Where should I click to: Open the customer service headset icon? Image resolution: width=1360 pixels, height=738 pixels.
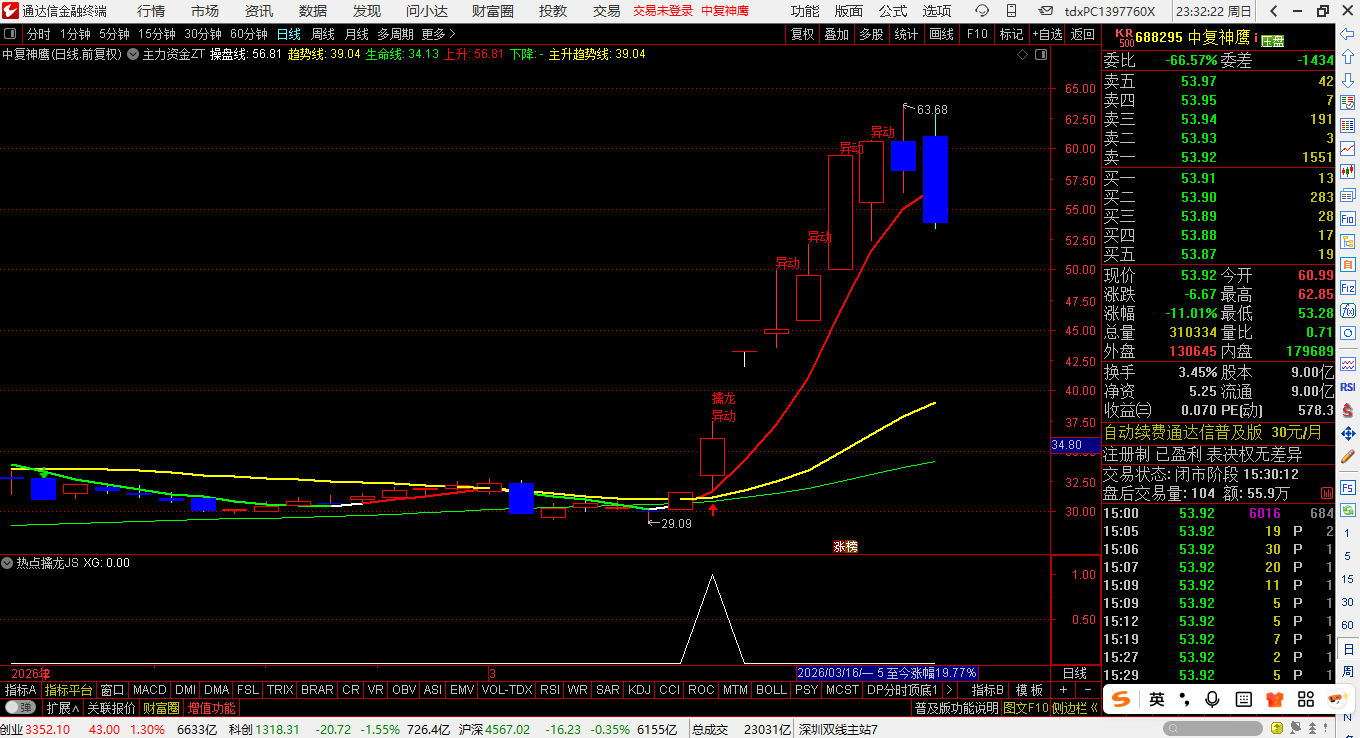point(982,11)
